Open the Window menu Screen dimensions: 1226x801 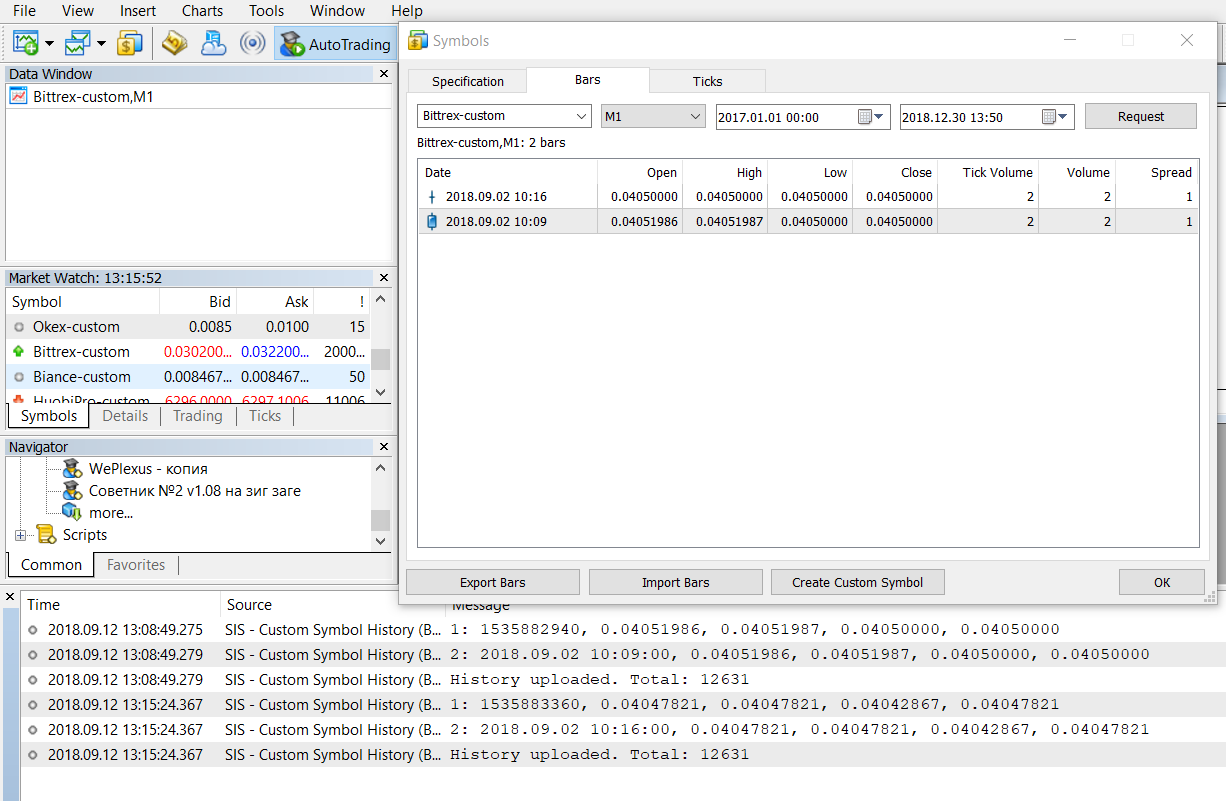[338, 11]
